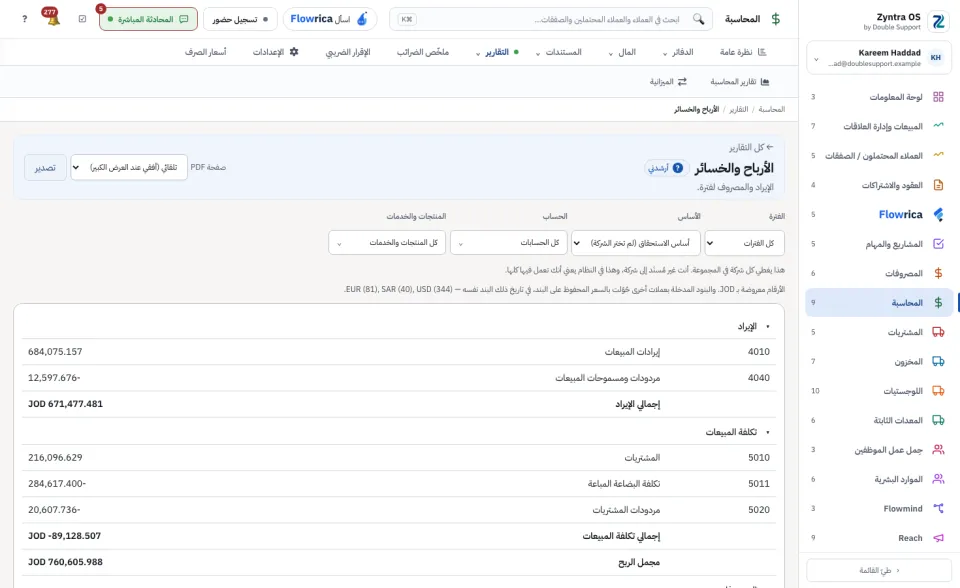Open the التقارير menu
Image resolution: width=960 pixels, height=588 pixels.
(x=497, y=52)
